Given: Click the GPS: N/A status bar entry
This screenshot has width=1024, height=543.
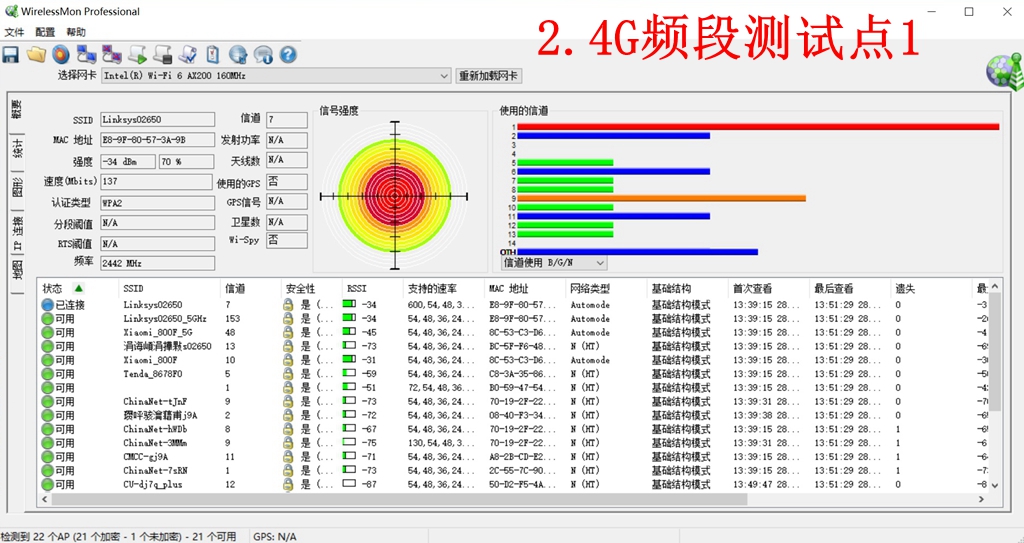Looking at the screenshot, I should click(275, 536).
